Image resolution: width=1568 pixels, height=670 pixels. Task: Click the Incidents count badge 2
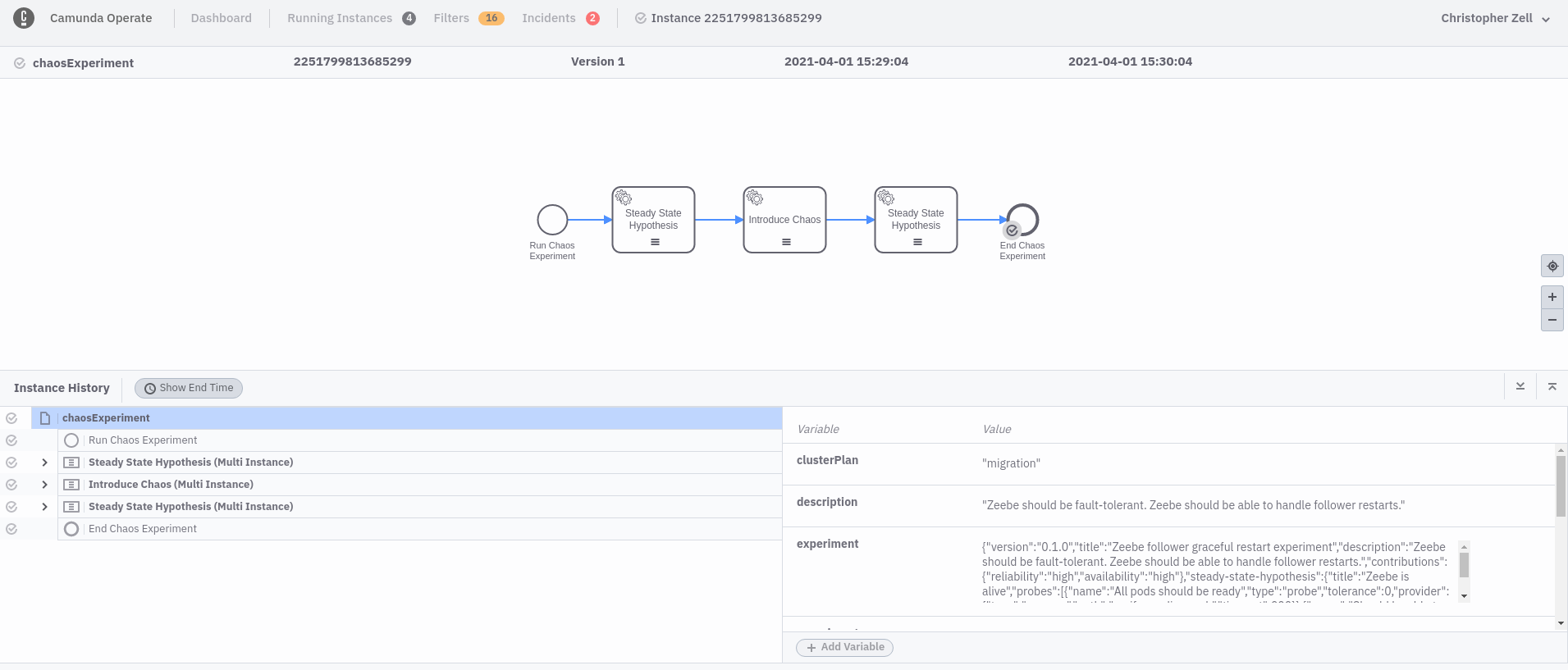tap(592, 18)
